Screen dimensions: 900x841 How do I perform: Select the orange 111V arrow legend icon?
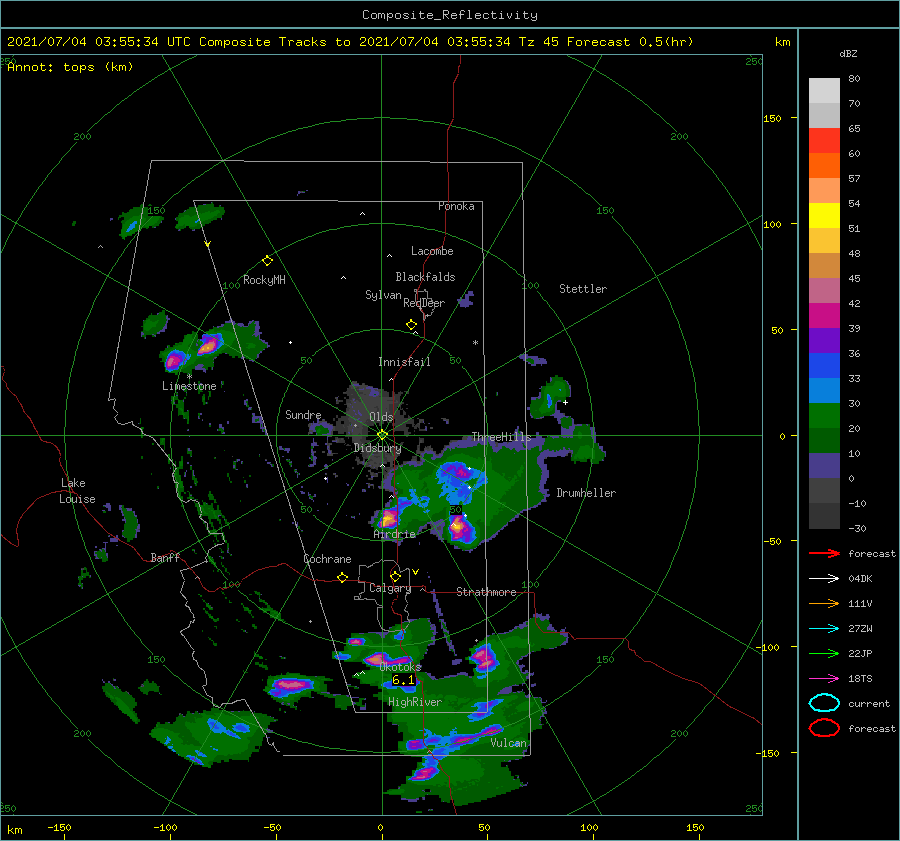tap(824, 603)
